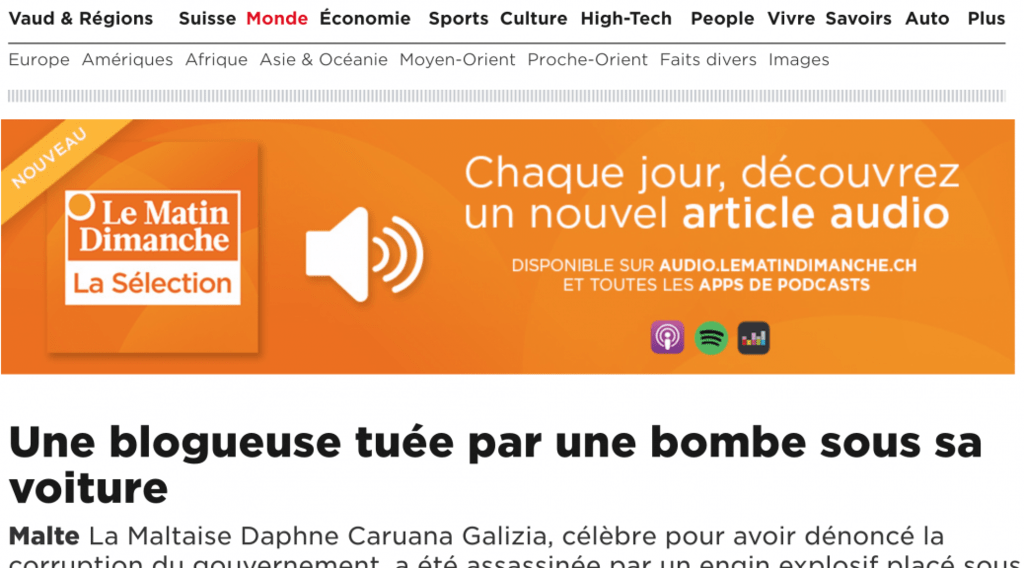This screenshot has height=568, width=1024.
Task: Open the Plus menu in navigation
Action: click(x=986, y=18)
